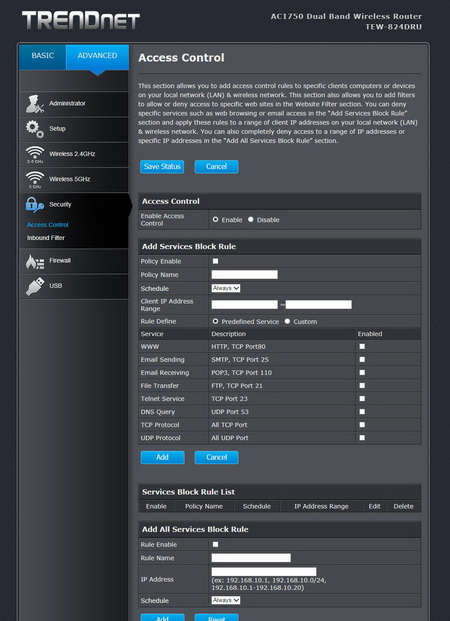Image resolution: width=450 pixels, height=621 pixels.
Task: Switch to the BASIC tab
Action: click(x=42, y=57)
